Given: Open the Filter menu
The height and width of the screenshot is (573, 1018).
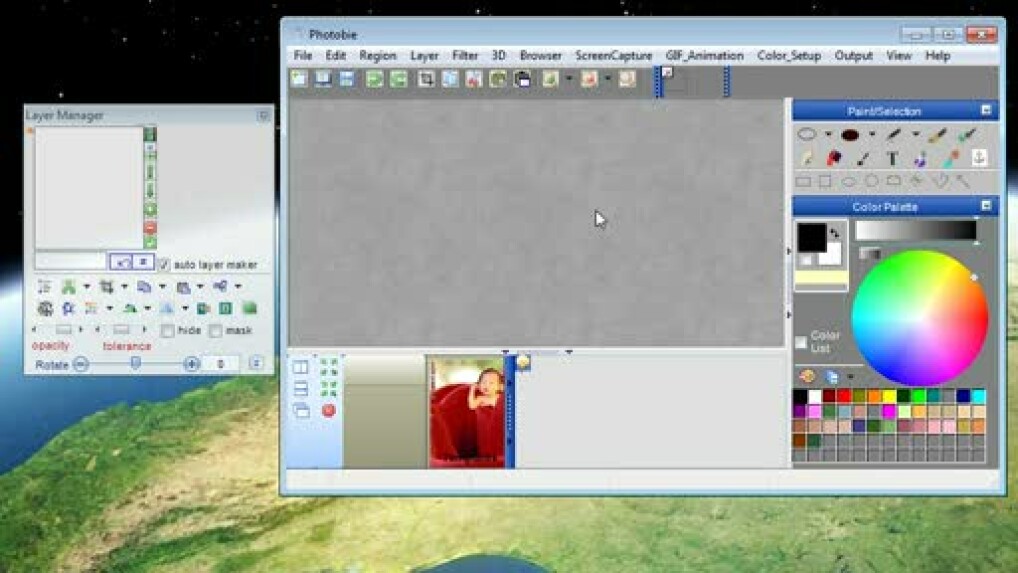Looking at the screenshot, I should pyautogui.click(x=465, y=56).
